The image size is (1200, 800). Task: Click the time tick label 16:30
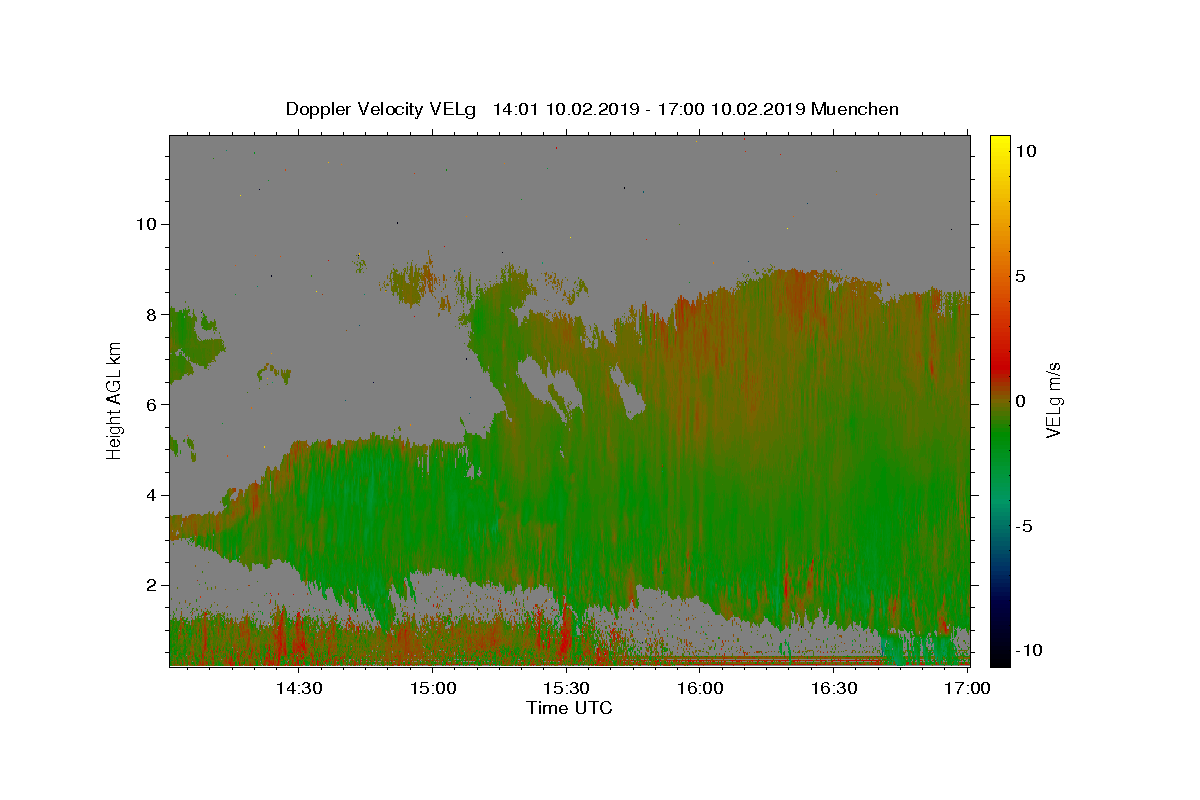835,688
